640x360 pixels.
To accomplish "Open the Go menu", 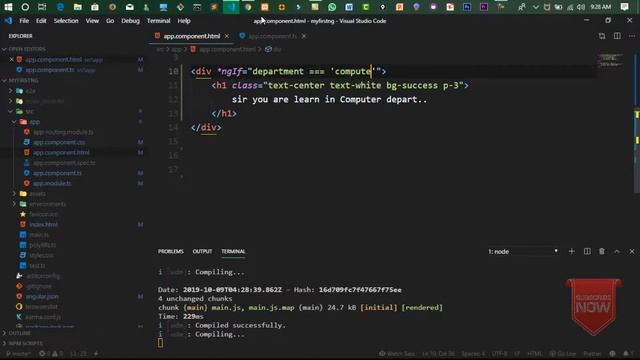I will tap(110, 21).
